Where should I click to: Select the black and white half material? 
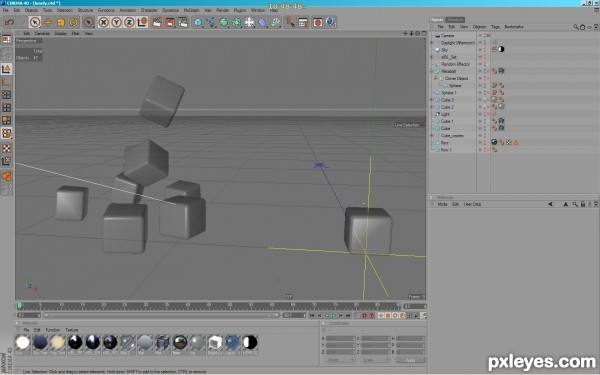(x=250, y=342)
